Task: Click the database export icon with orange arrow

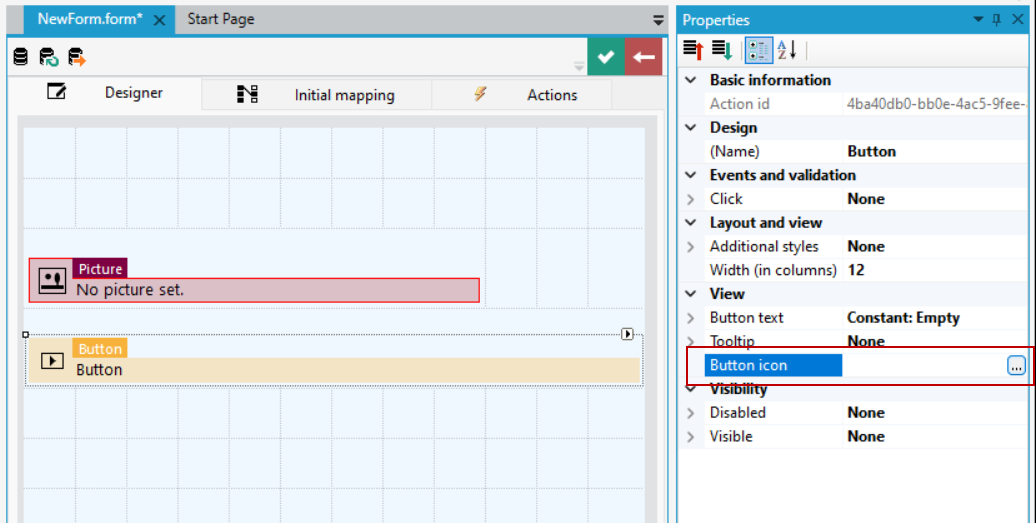Action: (x=77, y=57)
